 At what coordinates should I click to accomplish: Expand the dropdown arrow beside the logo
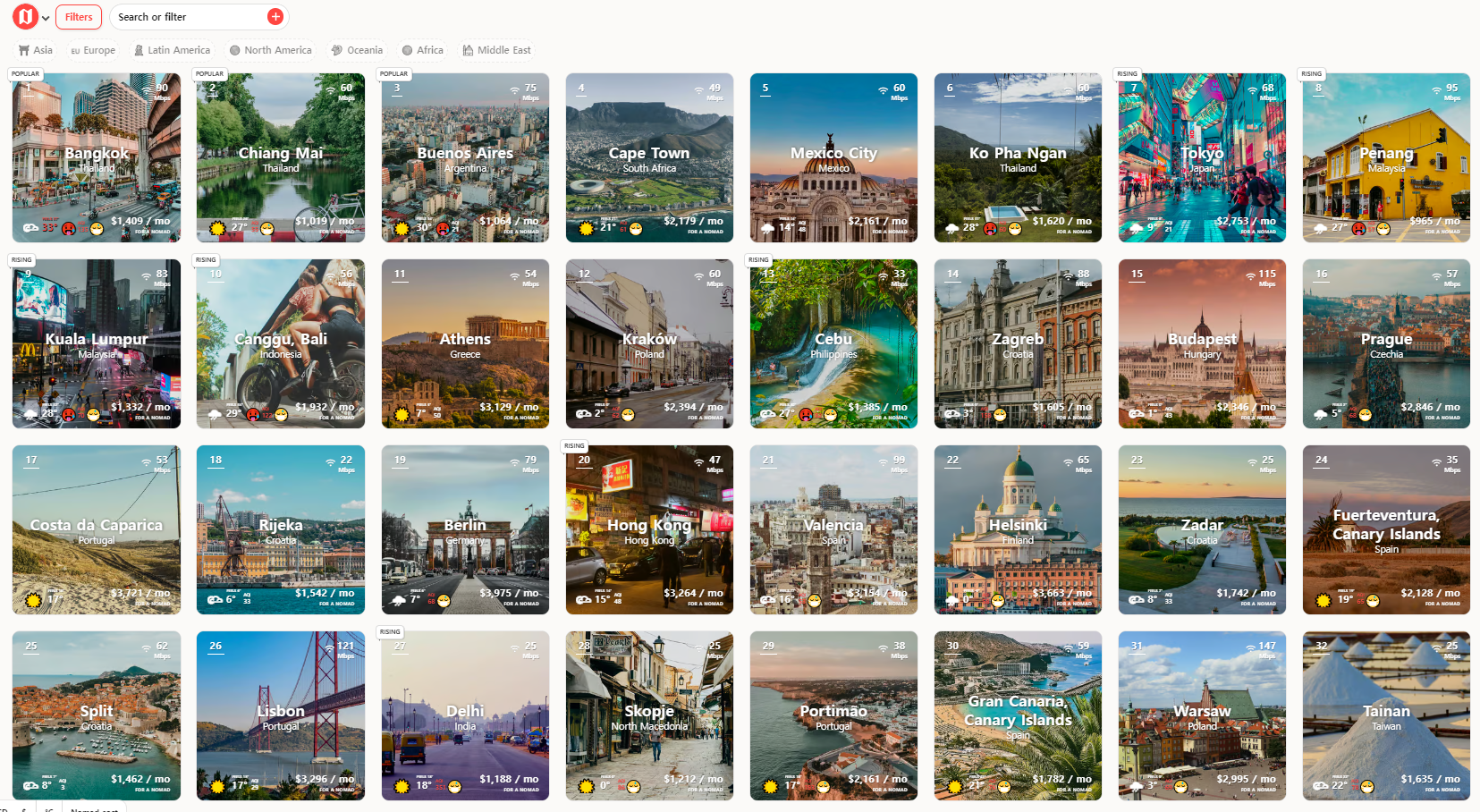coord(46,18)
